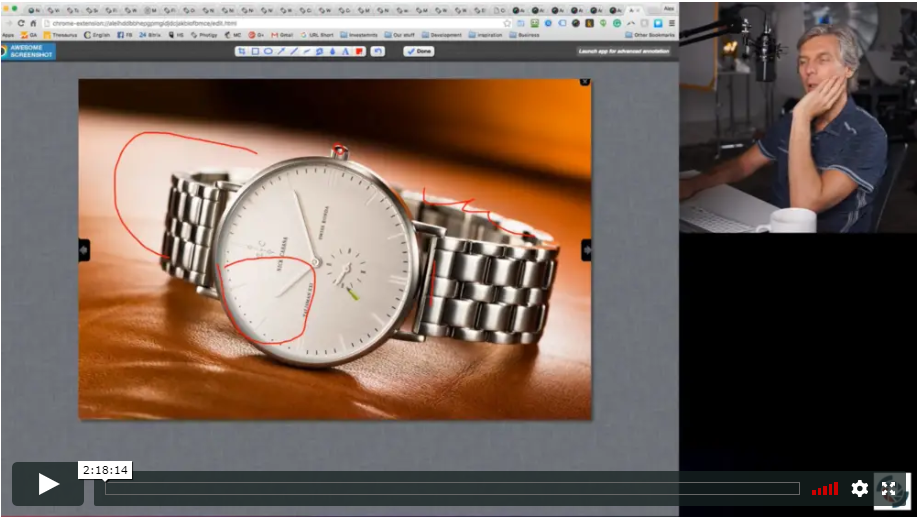
Task: Undo the last annotation
Action: pos(378,51)
